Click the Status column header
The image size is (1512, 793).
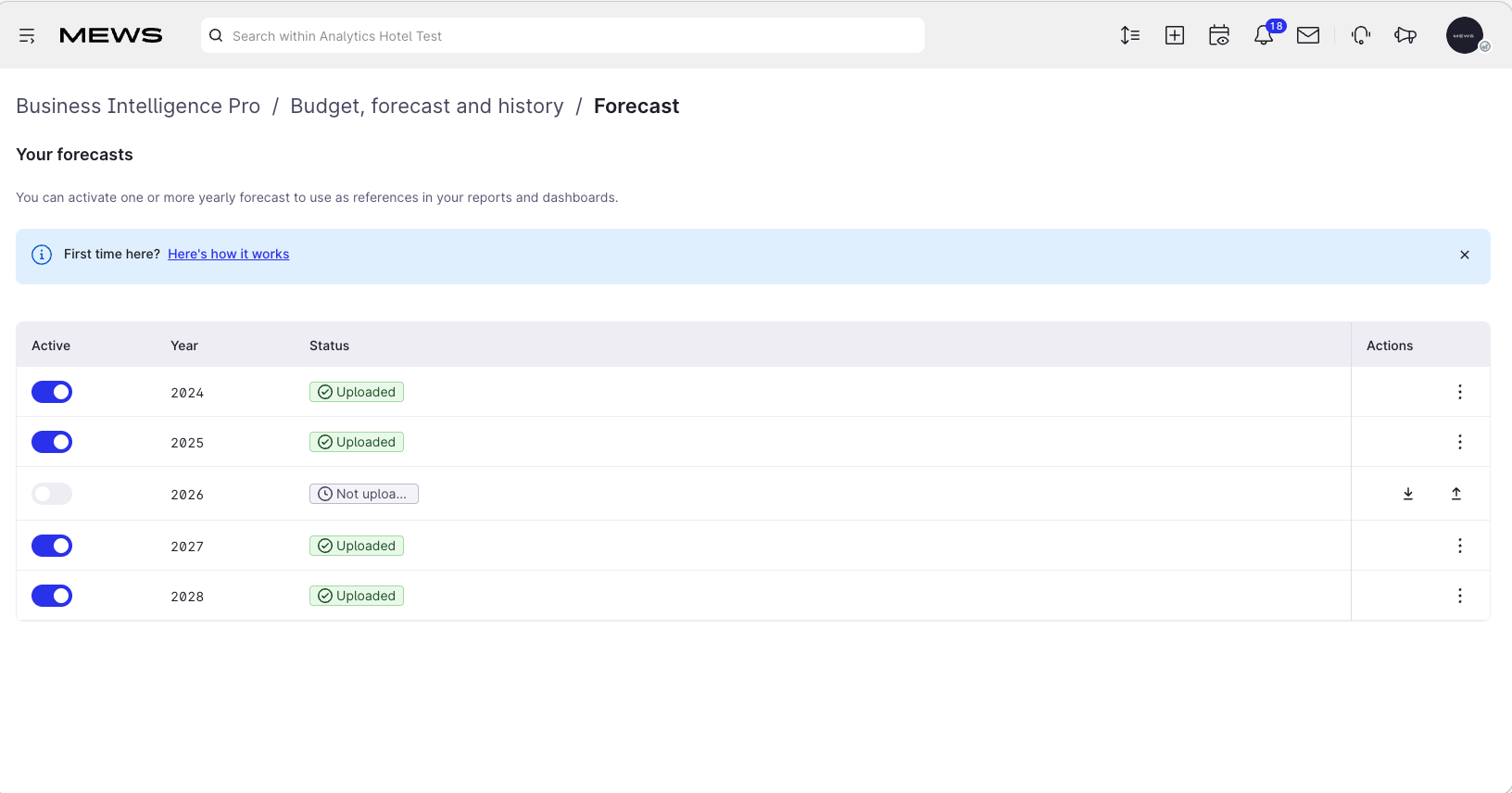click(x=329, y=346)
